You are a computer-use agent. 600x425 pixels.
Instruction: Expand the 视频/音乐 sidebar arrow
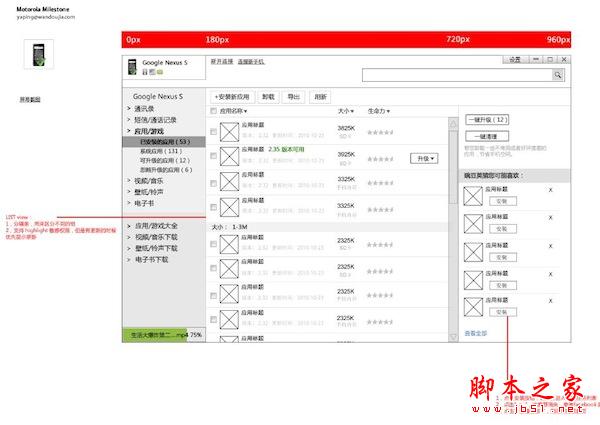[x=129, y=180]
